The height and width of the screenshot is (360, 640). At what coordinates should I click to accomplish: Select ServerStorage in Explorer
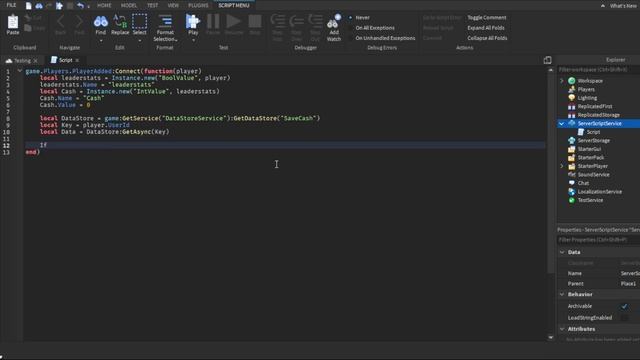tap(593, 140)
